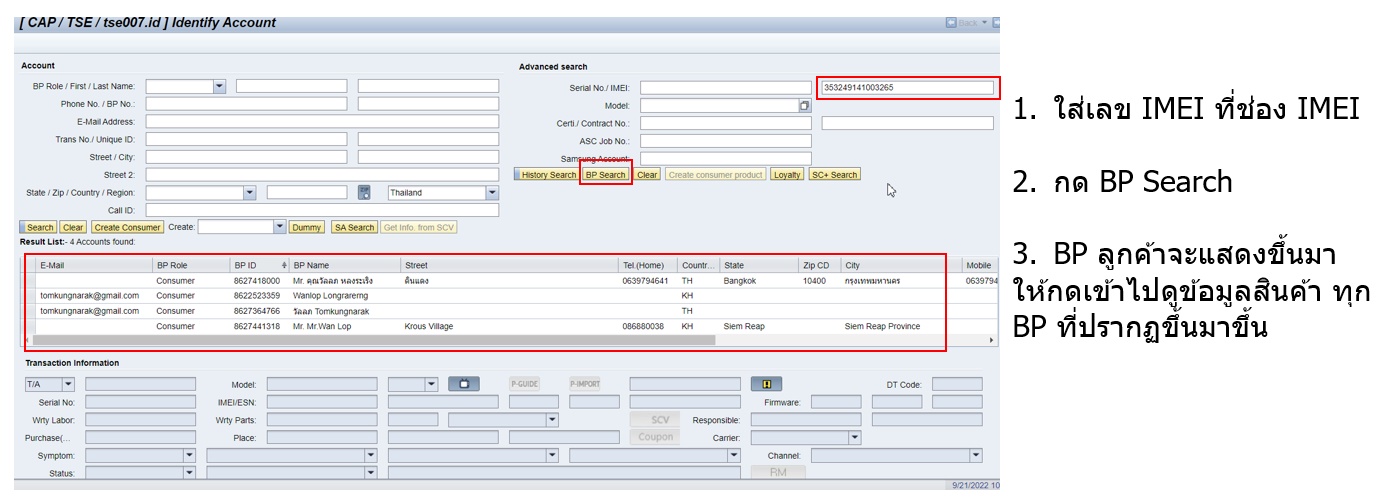The image size is (1381, 501).
Task: Click the P-GUIDE button
Action: tap(525, 384)
